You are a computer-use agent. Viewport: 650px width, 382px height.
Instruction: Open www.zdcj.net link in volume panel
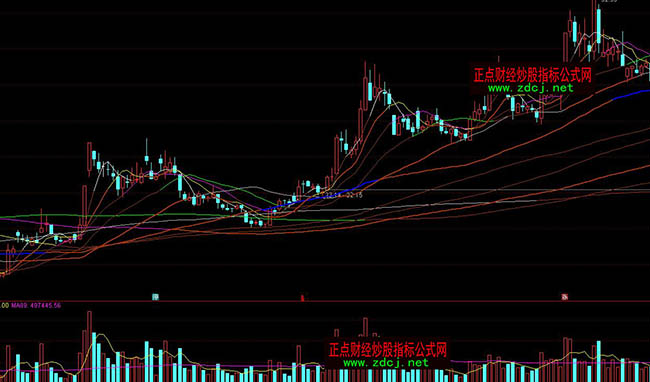click(386, 363)
